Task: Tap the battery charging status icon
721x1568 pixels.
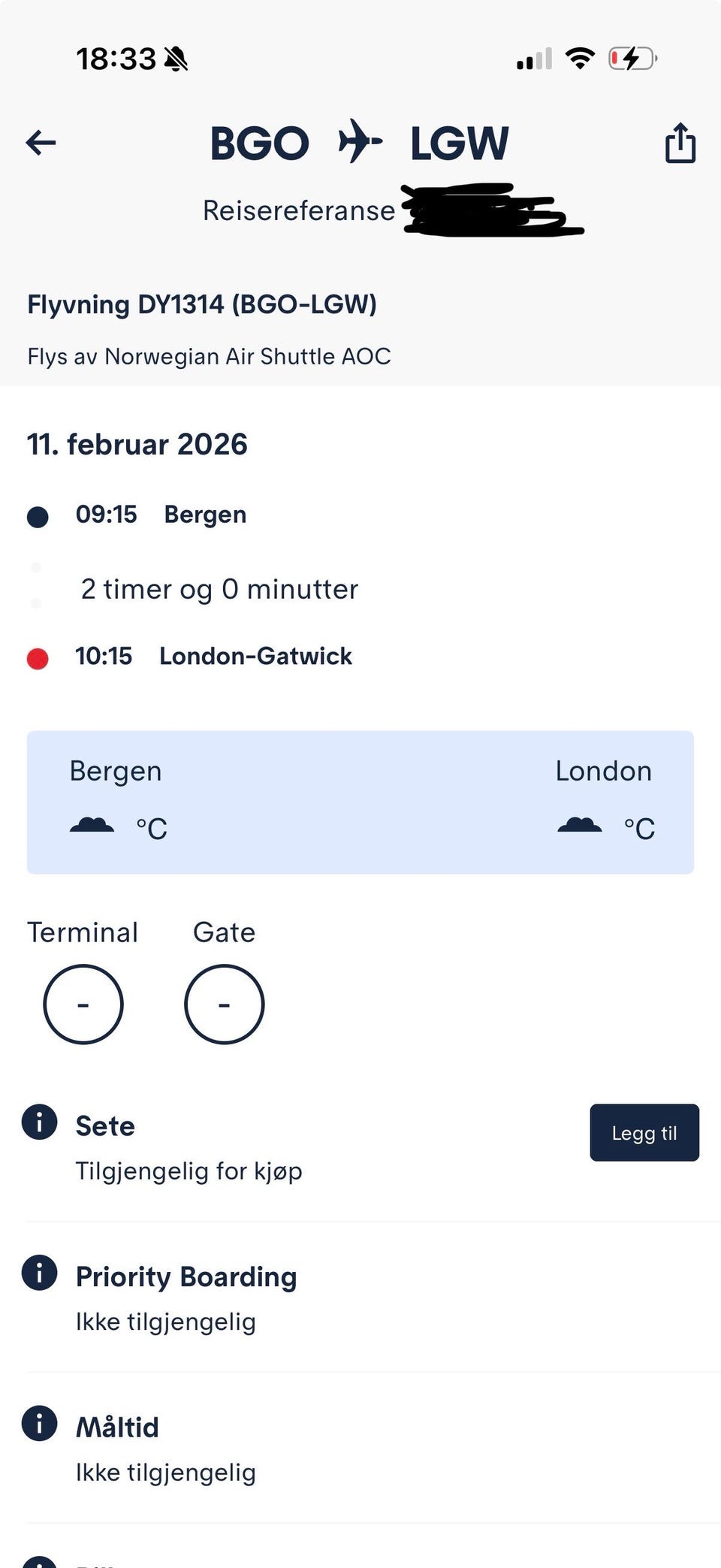Action: [x=632, y=59]
